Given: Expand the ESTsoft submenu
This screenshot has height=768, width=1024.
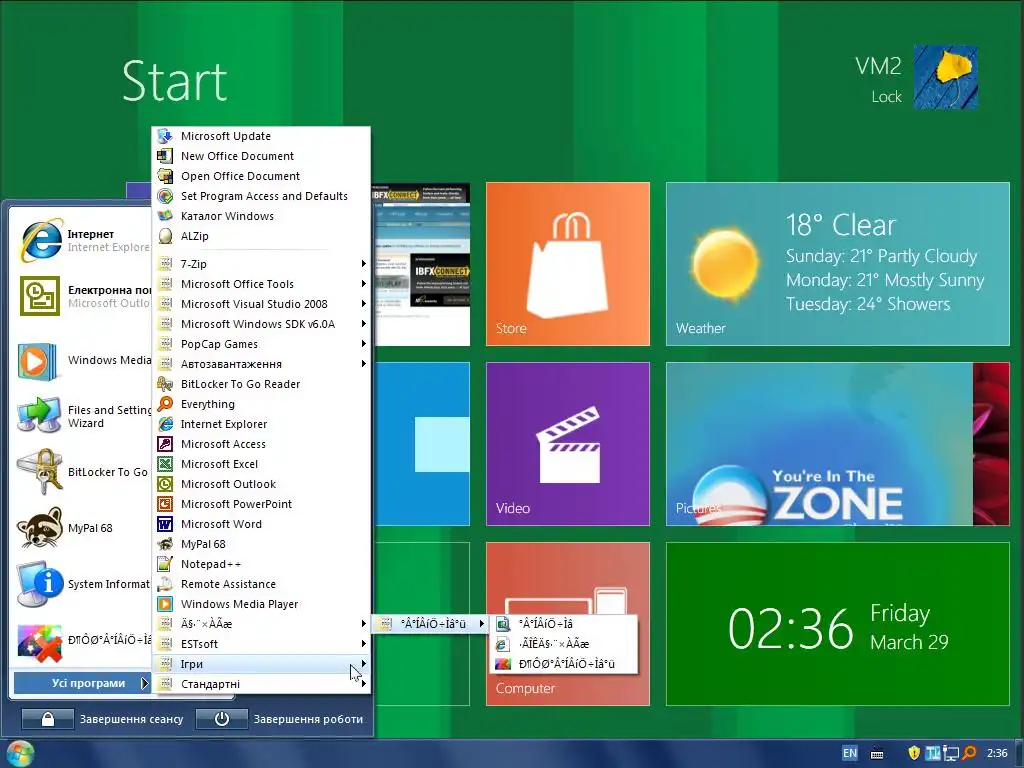Looking at the screenshot, I should click(x=261, y=644).
